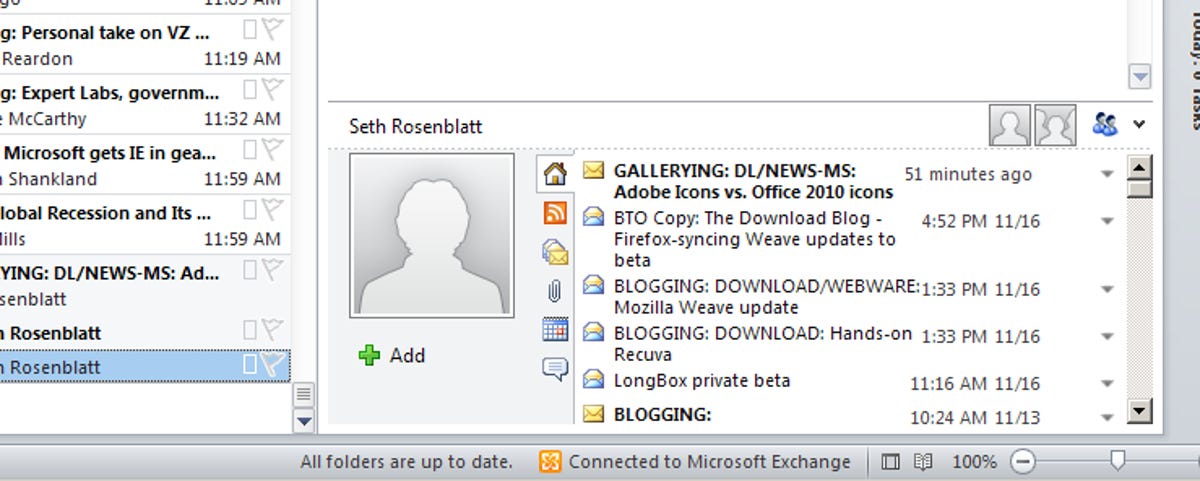Open dropdown arrow for Hands-on Recuva item
Screen dimensions: 1200x481
(x=1107, y=336)
